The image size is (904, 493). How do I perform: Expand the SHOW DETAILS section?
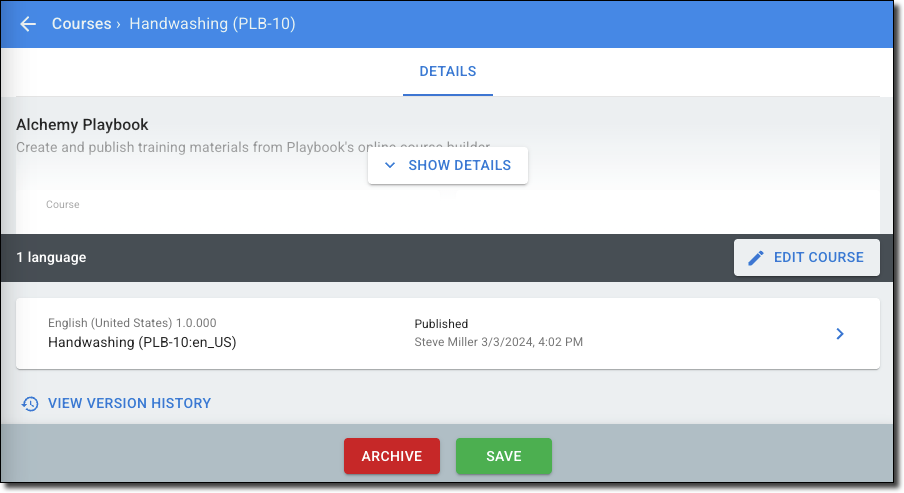coord(448,165)
